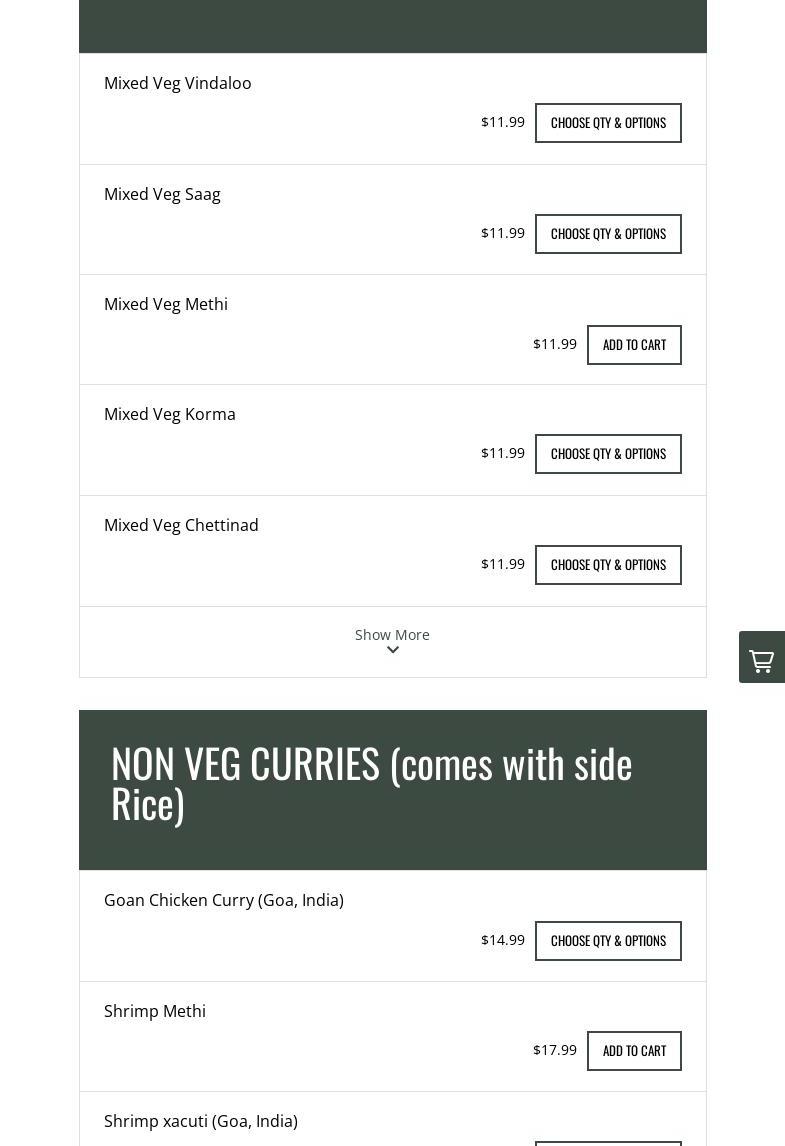Add Mixed Veg Methi to cart
This screenshot has height=1146, width=785.
(634, 345)
